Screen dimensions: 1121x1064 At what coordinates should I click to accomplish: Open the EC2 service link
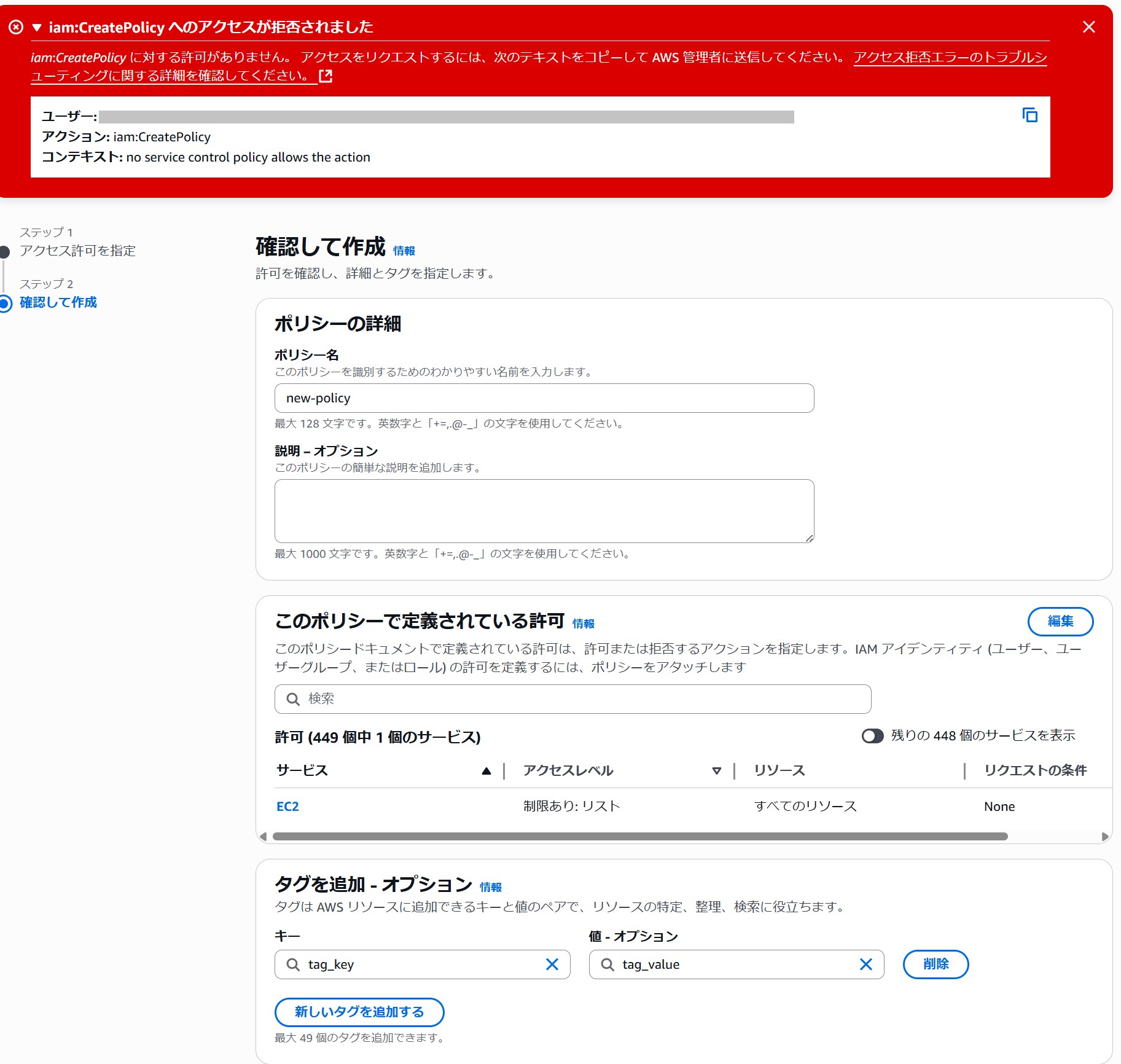point(287,807)
